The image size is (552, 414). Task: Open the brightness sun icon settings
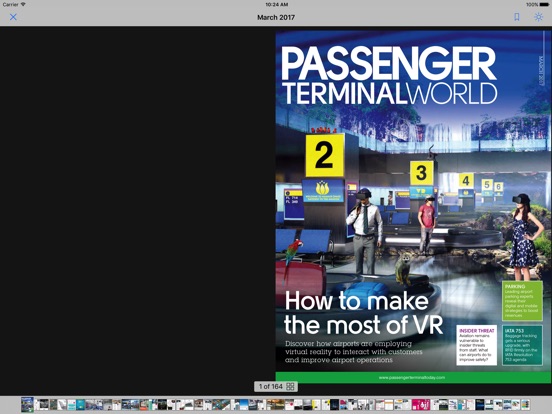pyautogui.click(x=538, y=17)
